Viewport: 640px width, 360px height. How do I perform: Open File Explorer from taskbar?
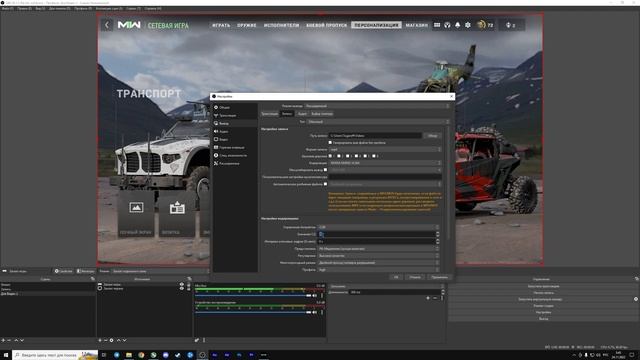pos(129,355)
